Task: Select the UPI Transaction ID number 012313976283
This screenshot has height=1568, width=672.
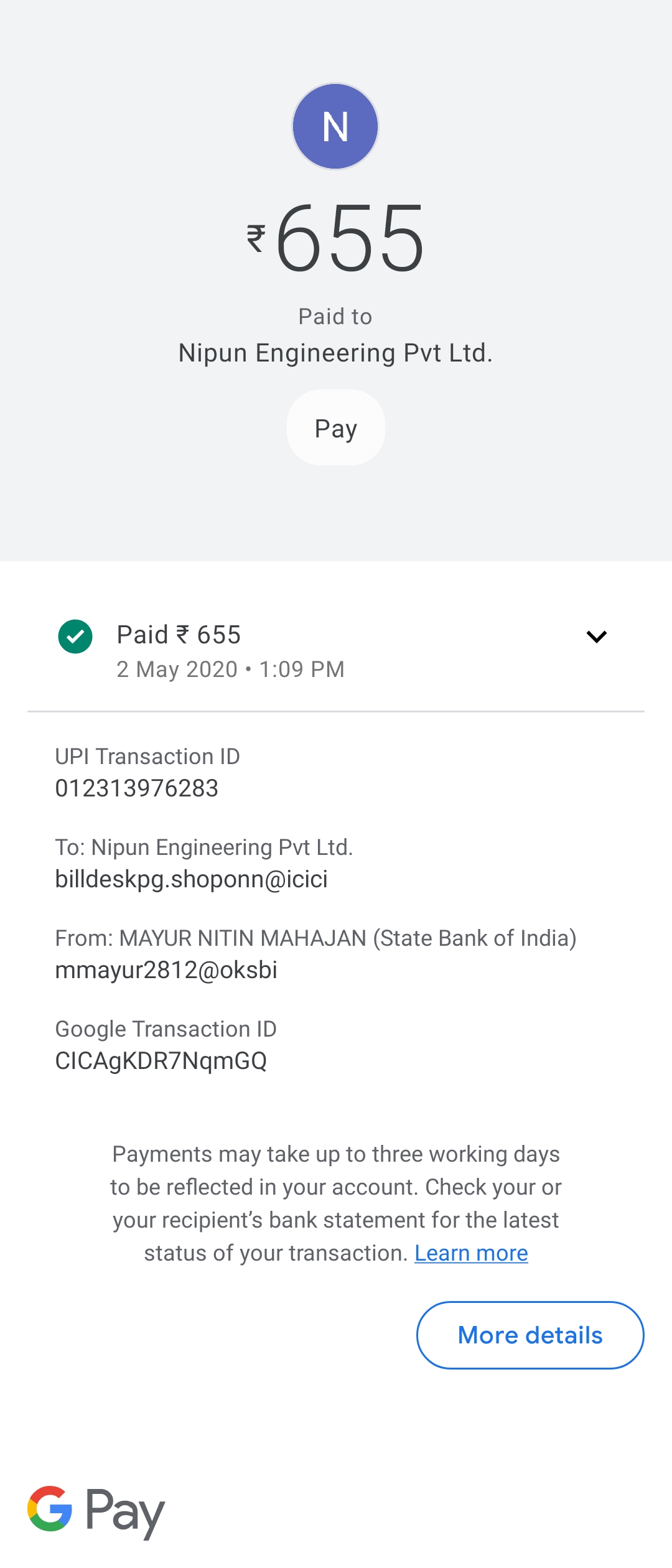Action: (137, 788)
